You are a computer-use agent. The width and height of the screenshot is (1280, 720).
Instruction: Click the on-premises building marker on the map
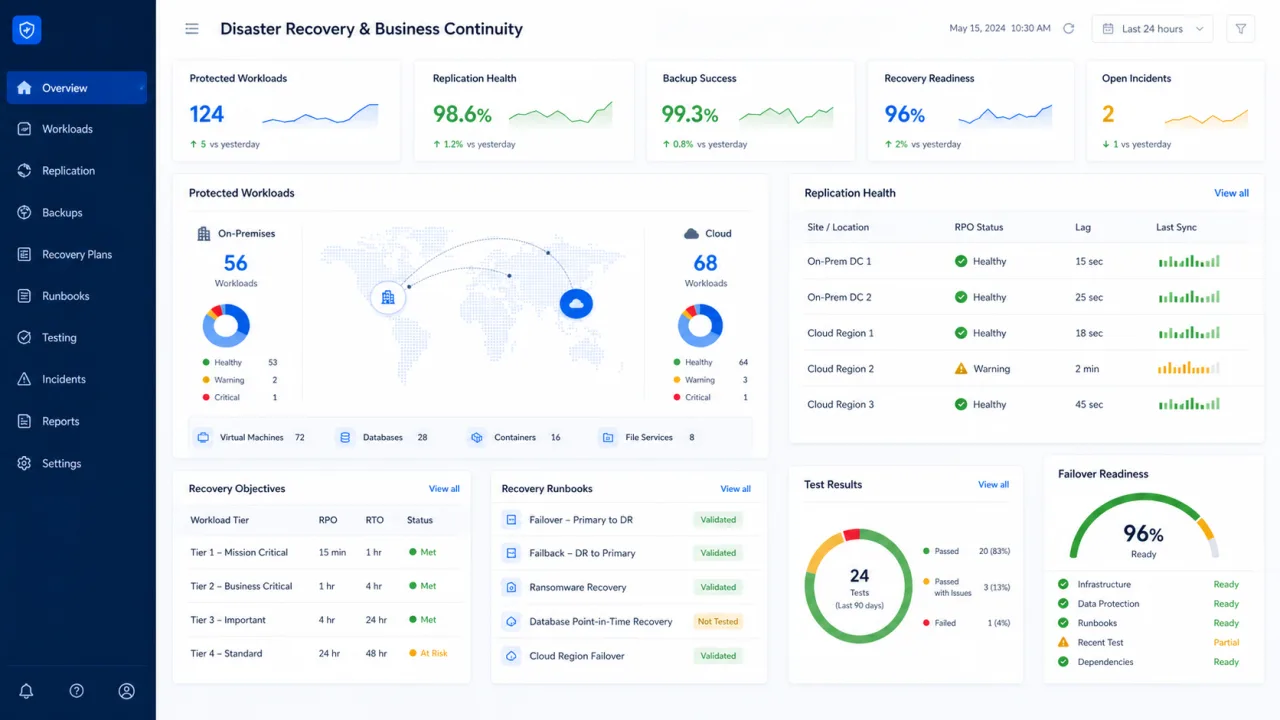click(388, 298)
